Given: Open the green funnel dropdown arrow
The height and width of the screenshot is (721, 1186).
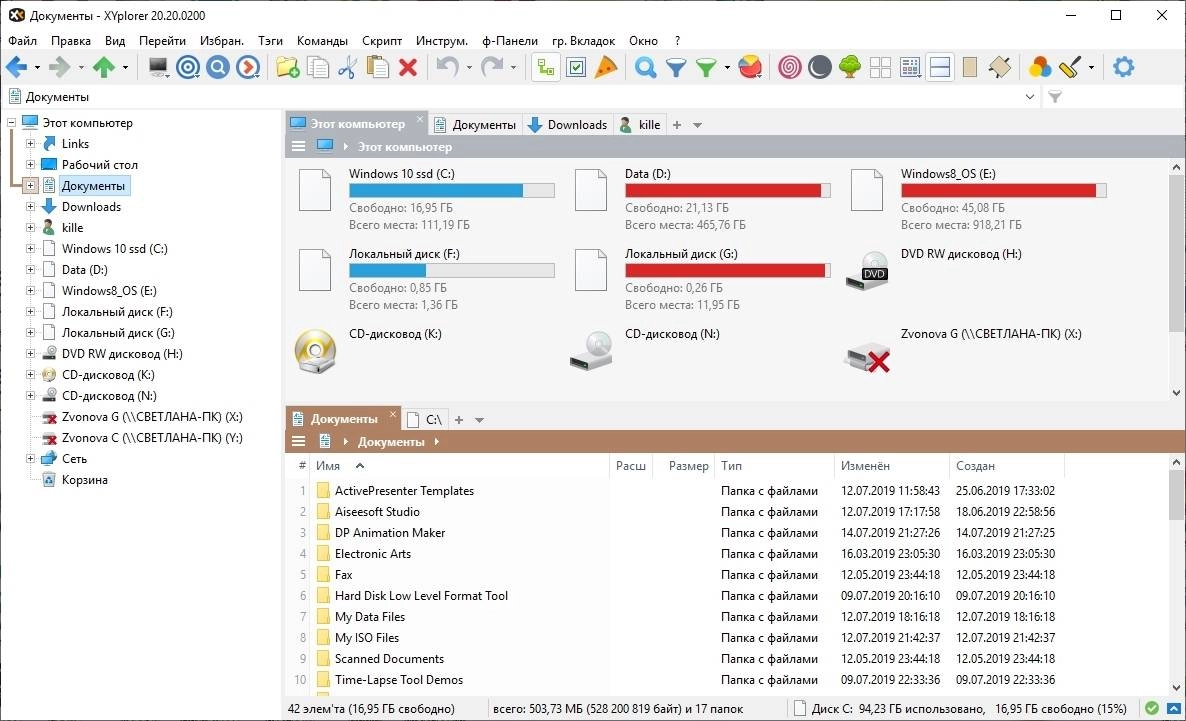Looking at the screenshot, I should point(727,68).
